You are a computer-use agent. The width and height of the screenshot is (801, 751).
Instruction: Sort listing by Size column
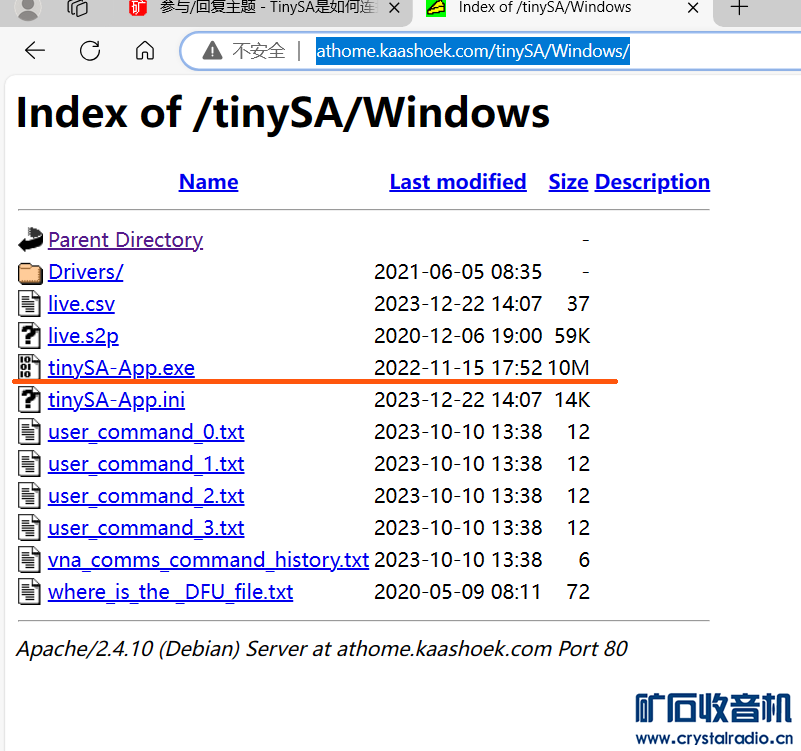pos(568,182)
